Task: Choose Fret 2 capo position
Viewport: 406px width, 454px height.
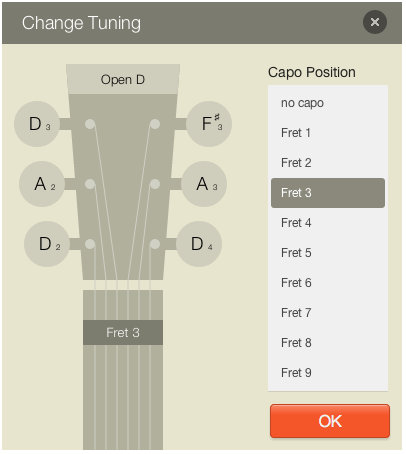Action: 328,163
